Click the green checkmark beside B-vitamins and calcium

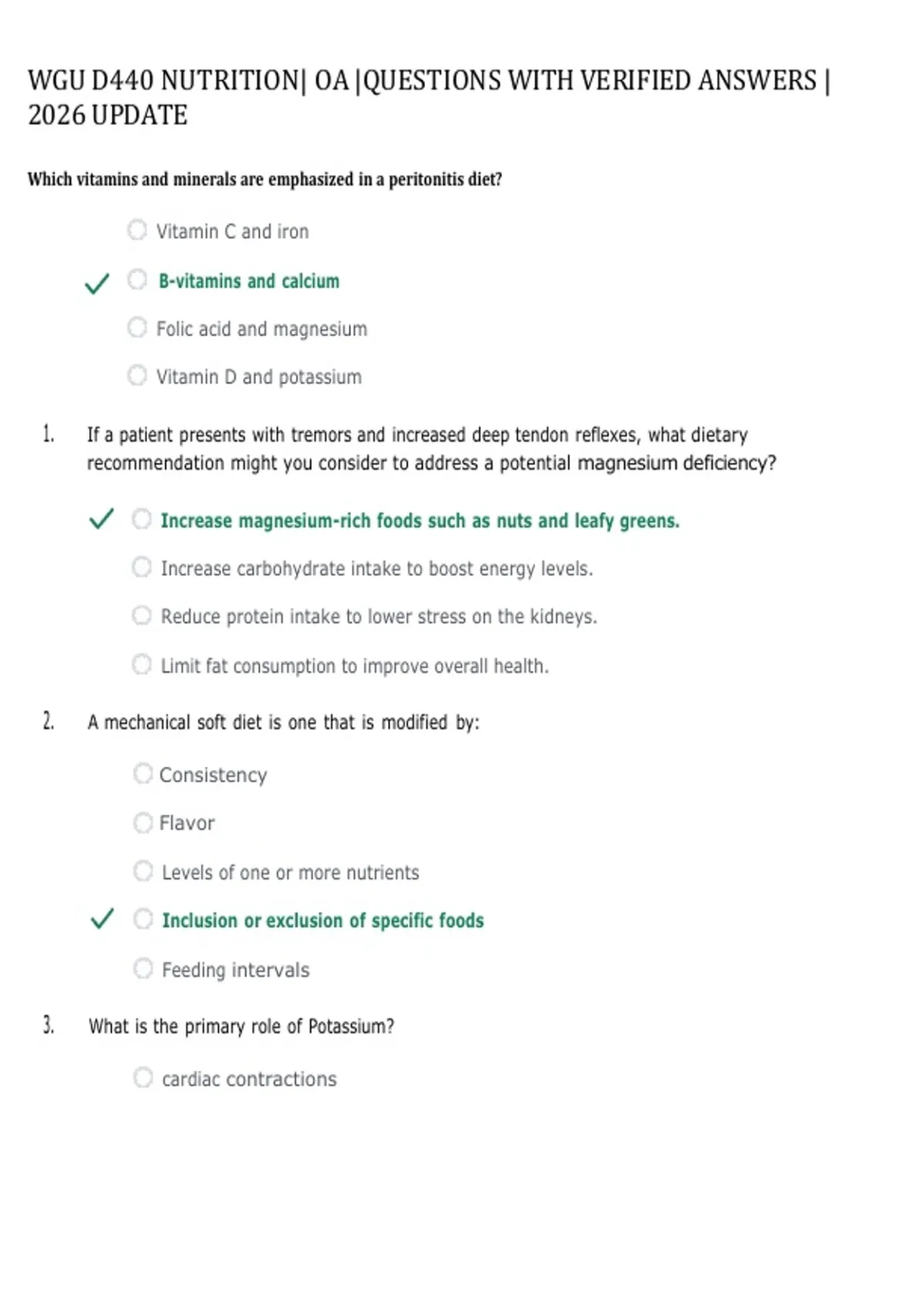[x=97, y=283]
